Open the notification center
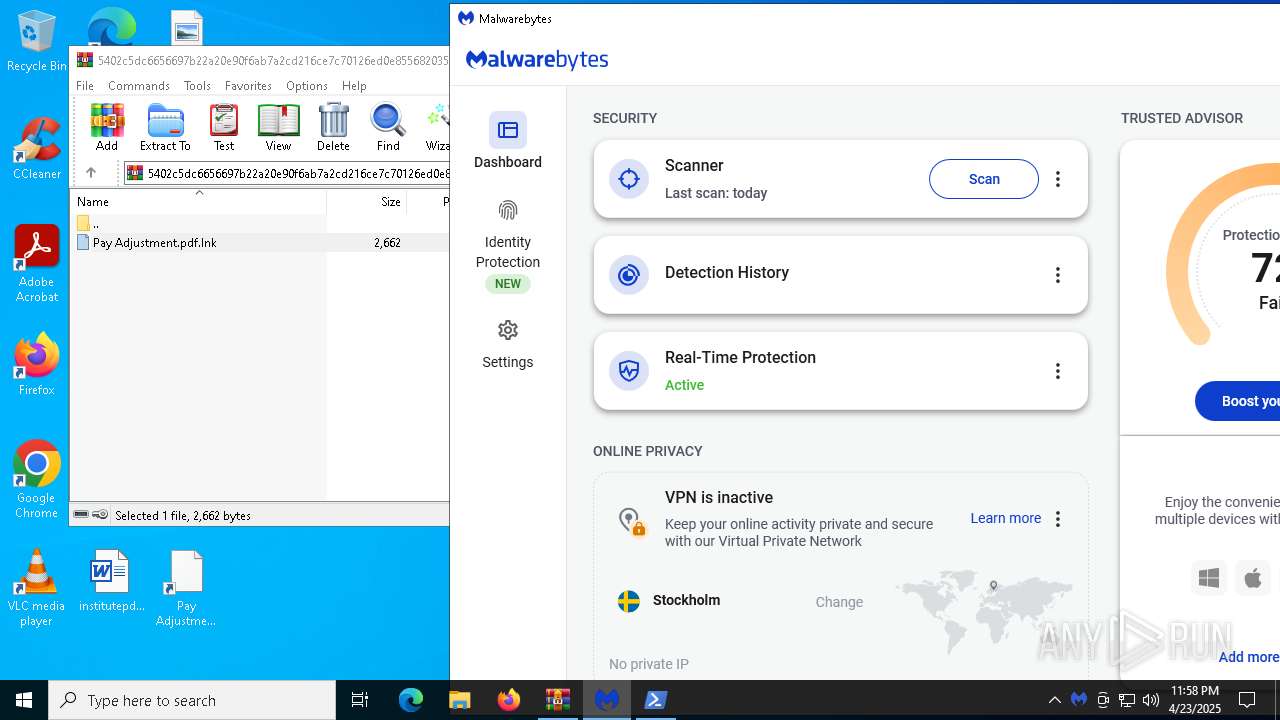1280x720 pixels. pos(1247,700)
